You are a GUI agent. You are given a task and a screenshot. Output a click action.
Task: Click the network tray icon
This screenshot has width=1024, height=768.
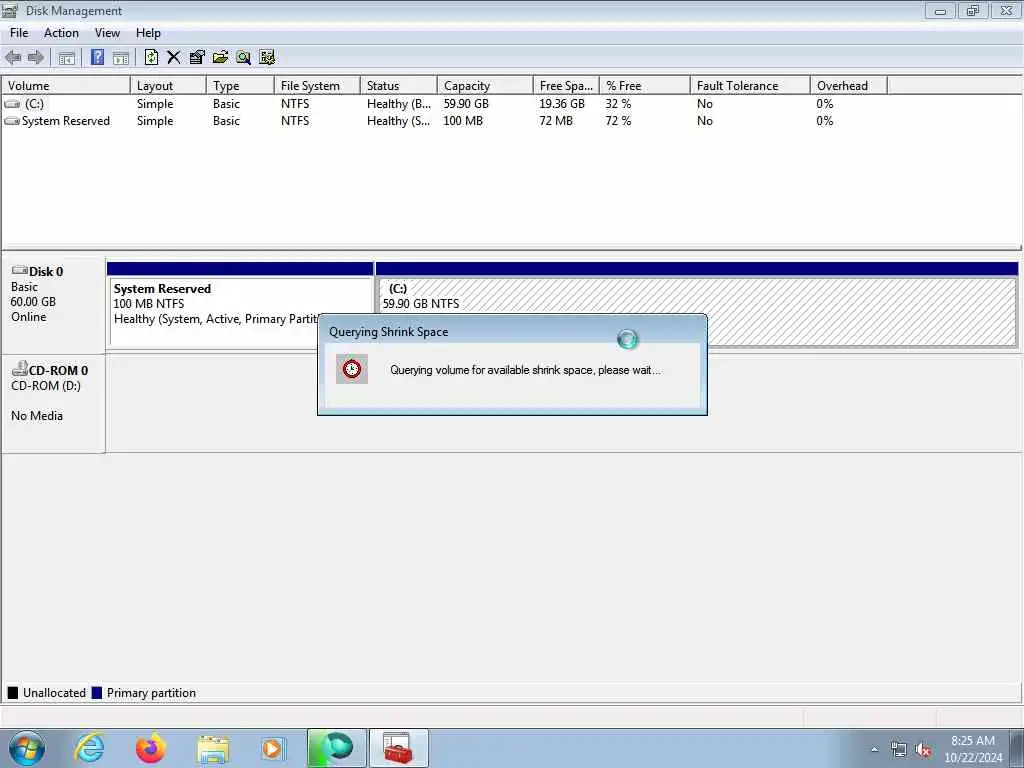coord(899,750)
